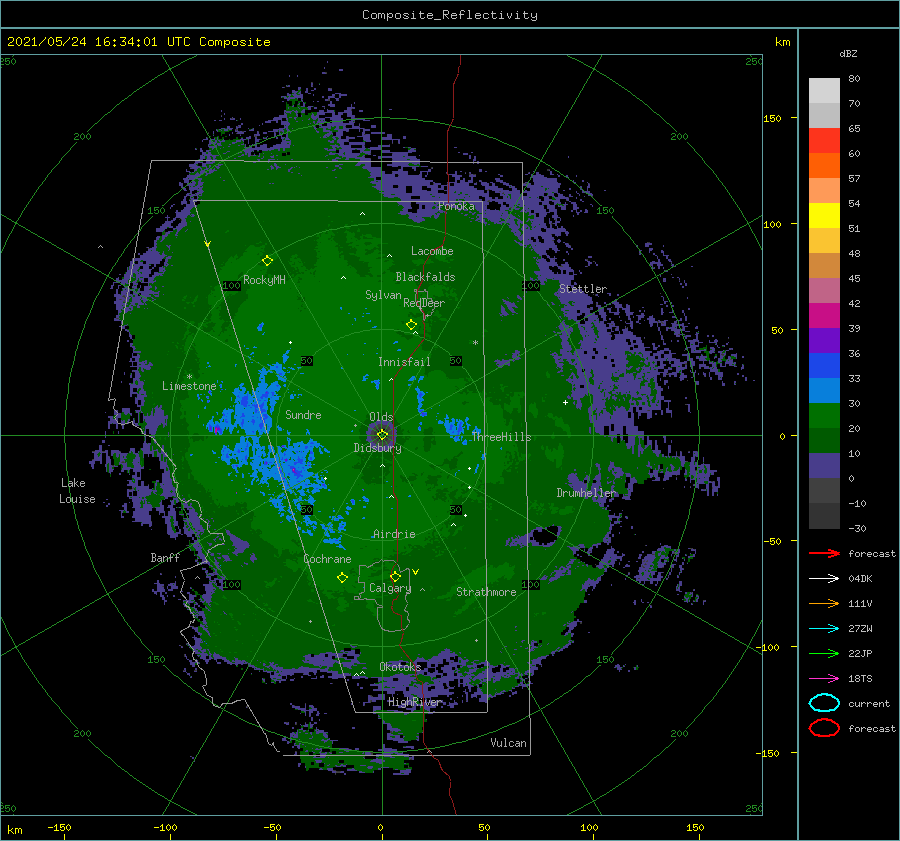Click the 'Lake Louise' map label

pyautogui.click(x=77, y=491)
